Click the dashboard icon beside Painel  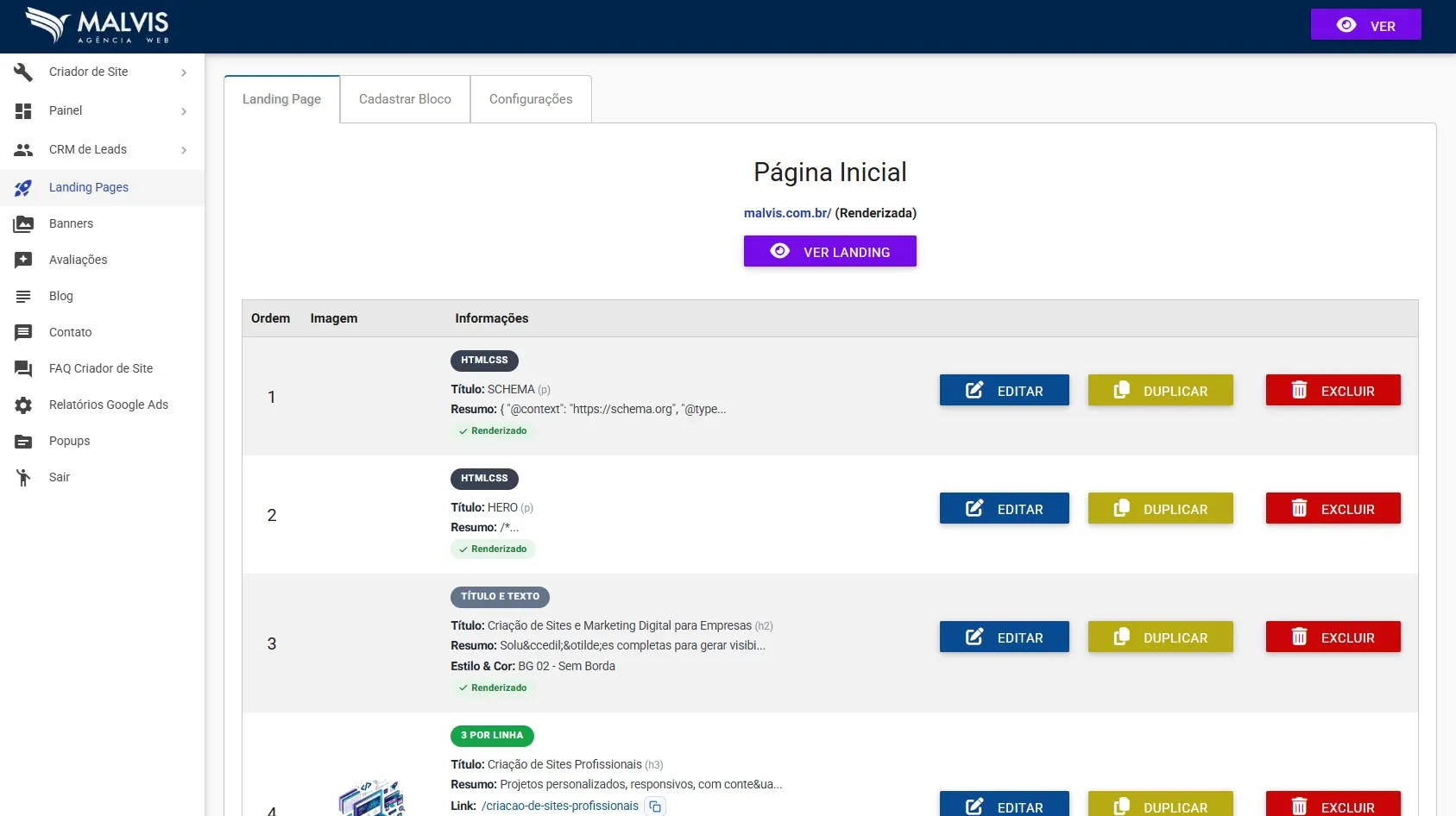23,111
